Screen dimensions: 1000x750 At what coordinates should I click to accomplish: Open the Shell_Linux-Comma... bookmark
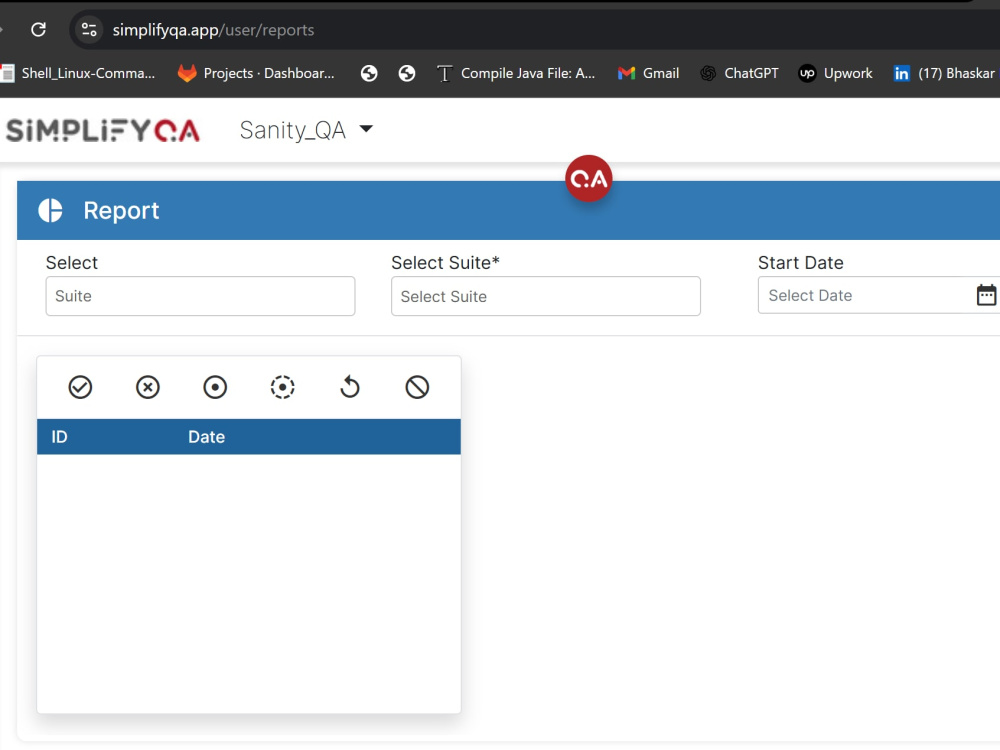pos(78,73)
